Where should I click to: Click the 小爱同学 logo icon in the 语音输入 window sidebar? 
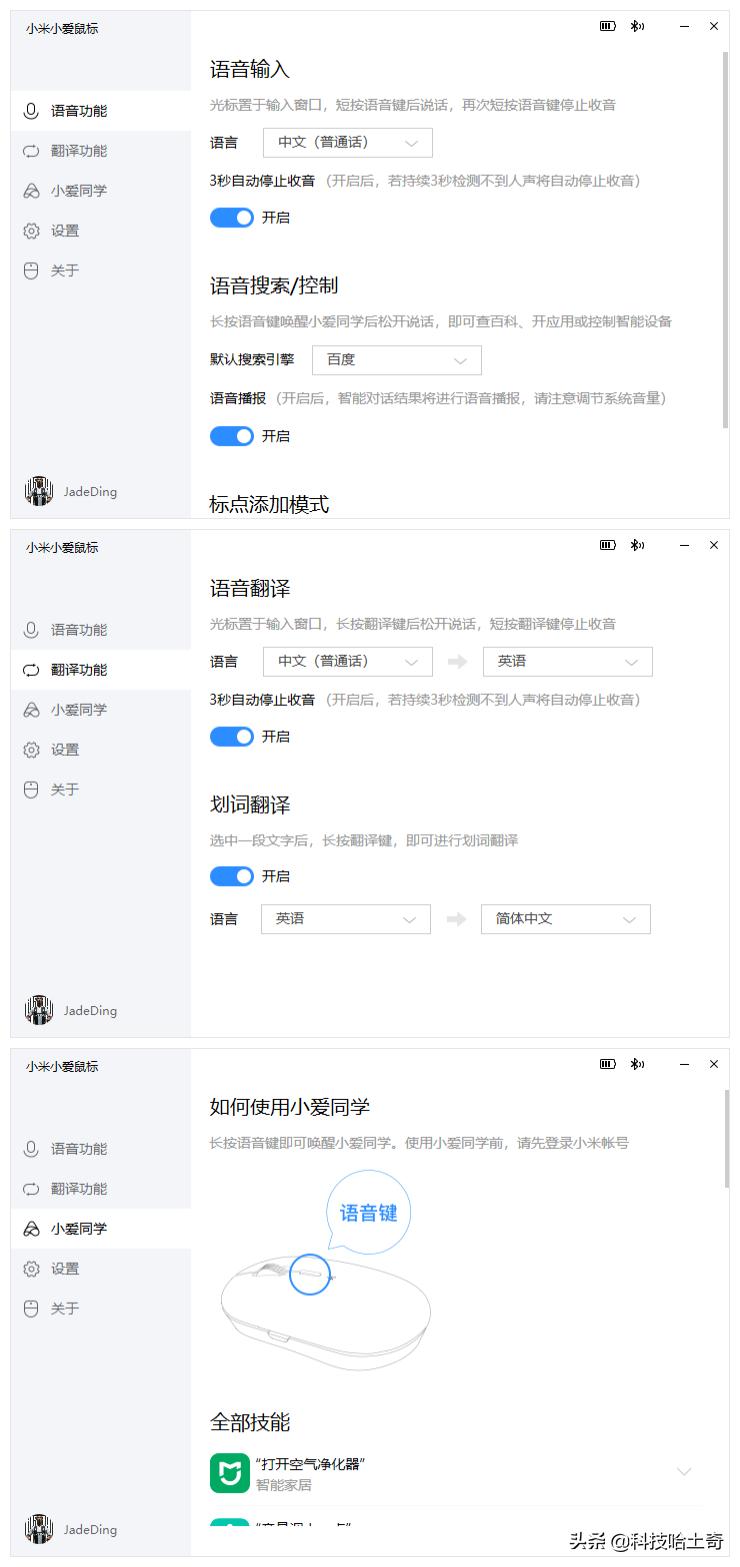click(31, 191)
